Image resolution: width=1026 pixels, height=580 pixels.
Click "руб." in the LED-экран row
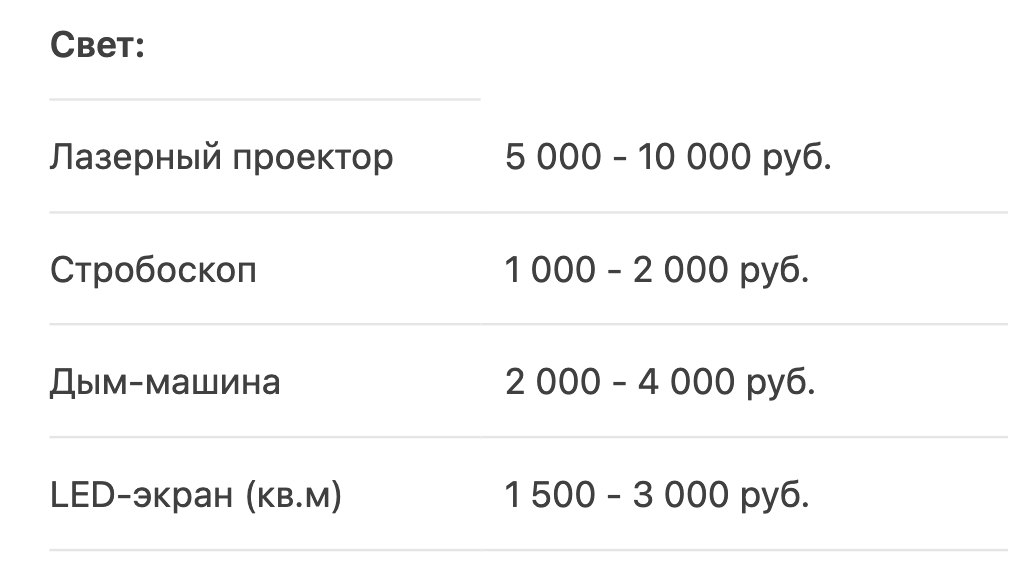pyautogui.click(x=775, y=495)
